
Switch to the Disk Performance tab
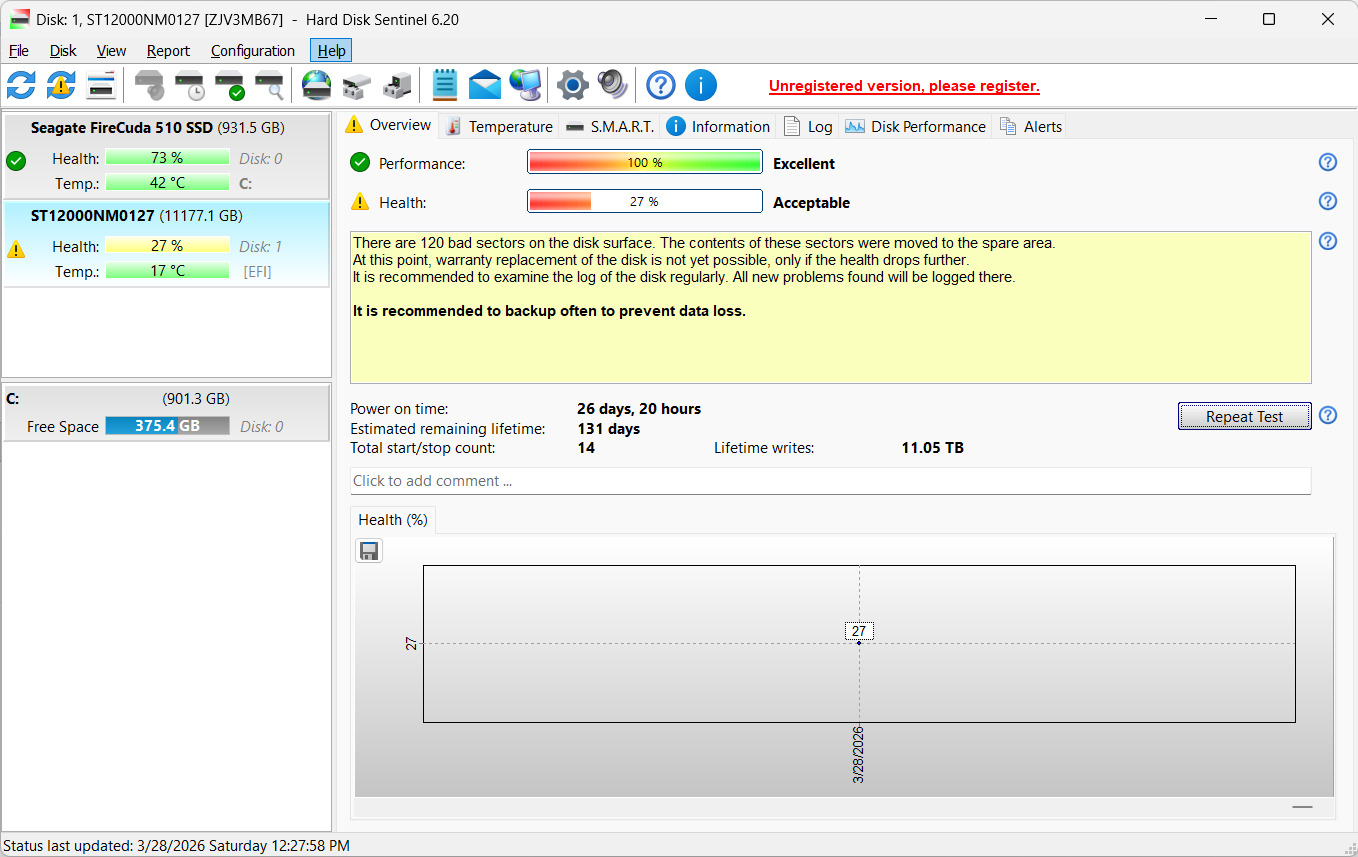tap(915, 126)
